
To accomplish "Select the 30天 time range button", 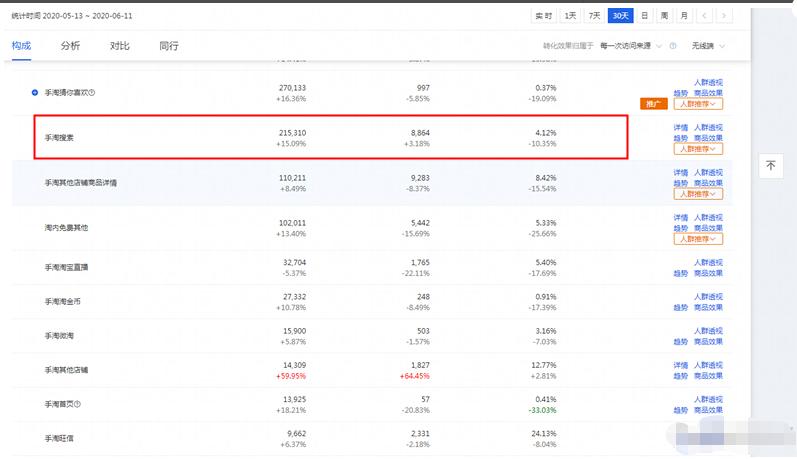I will [621, 16].
